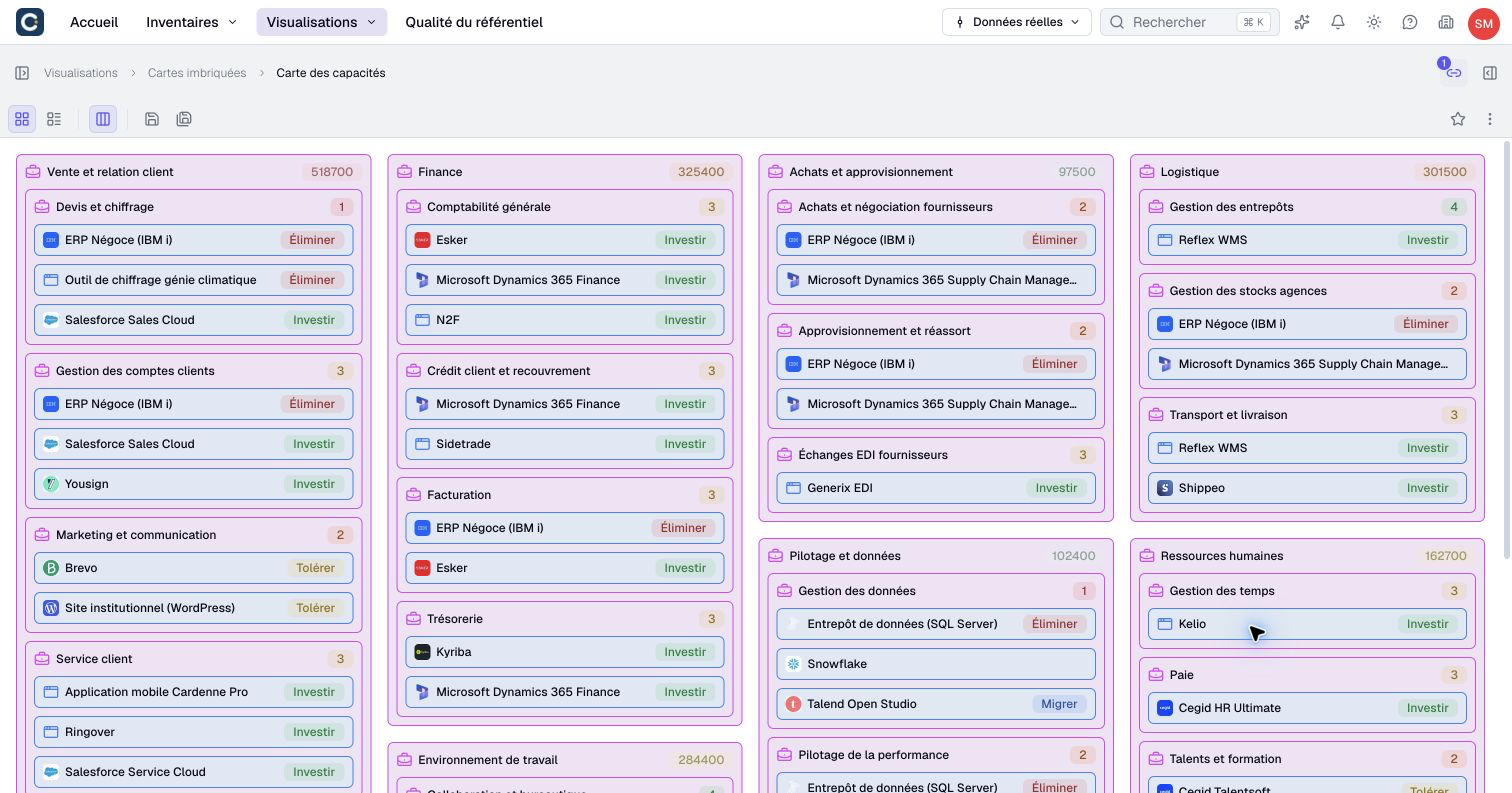Open the Kelio application card
This screenshot has height=793, width=1512.
1307,624
